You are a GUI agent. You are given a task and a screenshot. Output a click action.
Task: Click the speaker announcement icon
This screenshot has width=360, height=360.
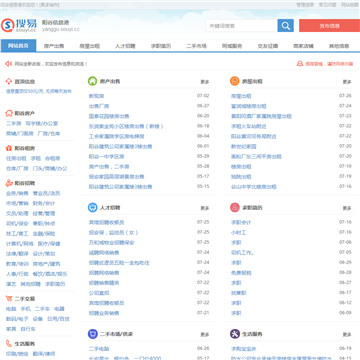point(8,64)
